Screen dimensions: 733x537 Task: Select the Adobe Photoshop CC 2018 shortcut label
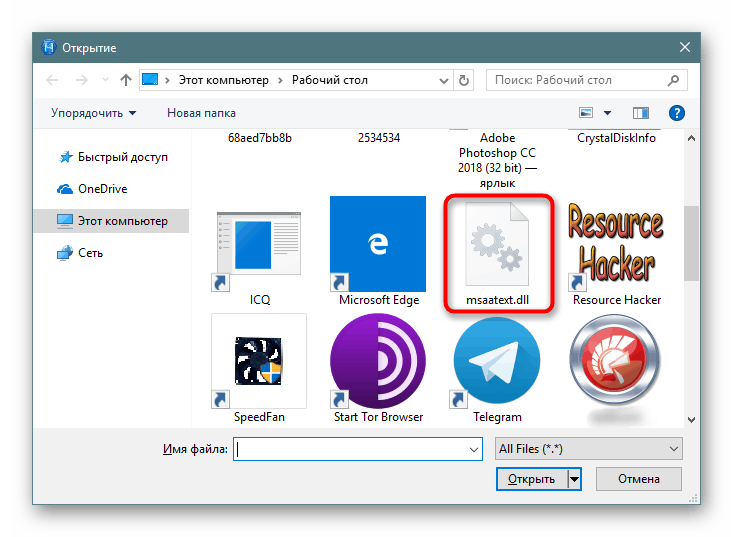[497, 160]
